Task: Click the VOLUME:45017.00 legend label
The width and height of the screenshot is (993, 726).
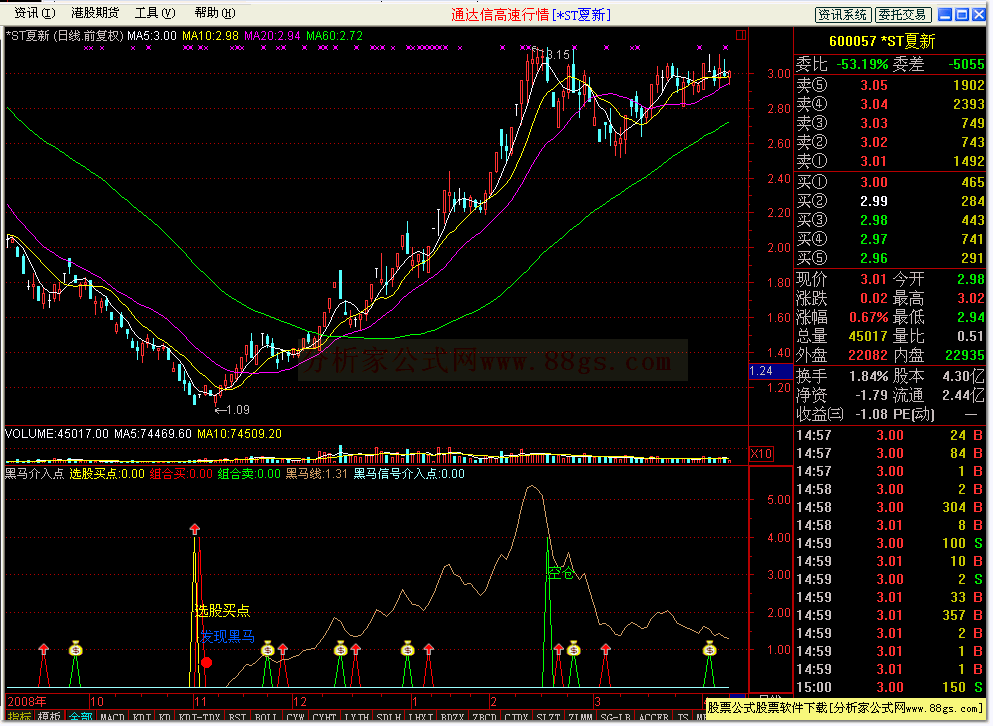Action: [x=57, y=434]
